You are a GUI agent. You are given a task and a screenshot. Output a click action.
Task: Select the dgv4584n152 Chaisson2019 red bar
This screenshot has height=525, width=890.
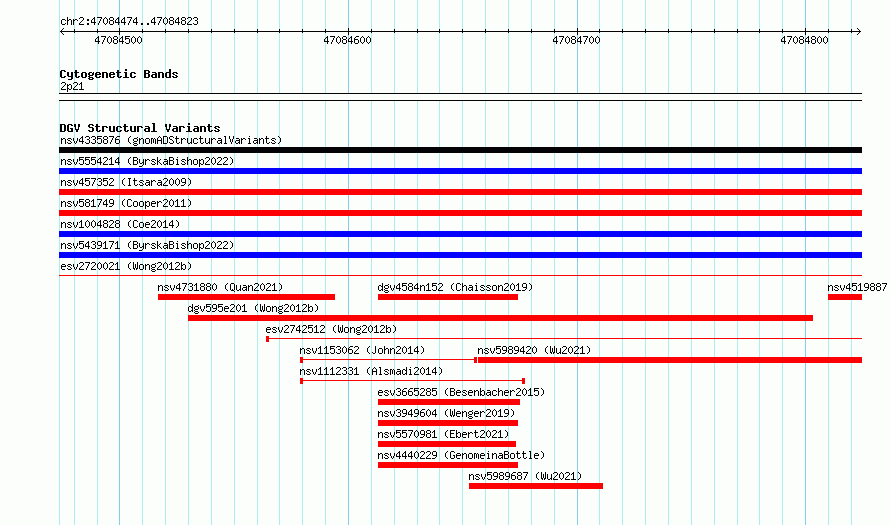(x=448, y=297)
